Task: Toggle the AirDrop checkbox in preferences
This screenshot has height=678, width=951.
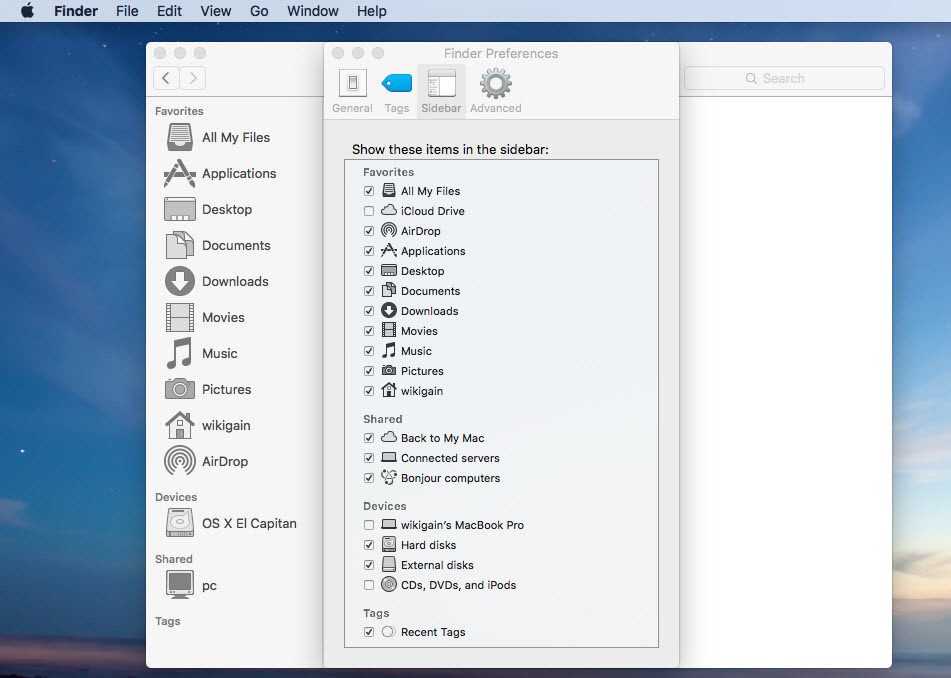Action: 369,231
